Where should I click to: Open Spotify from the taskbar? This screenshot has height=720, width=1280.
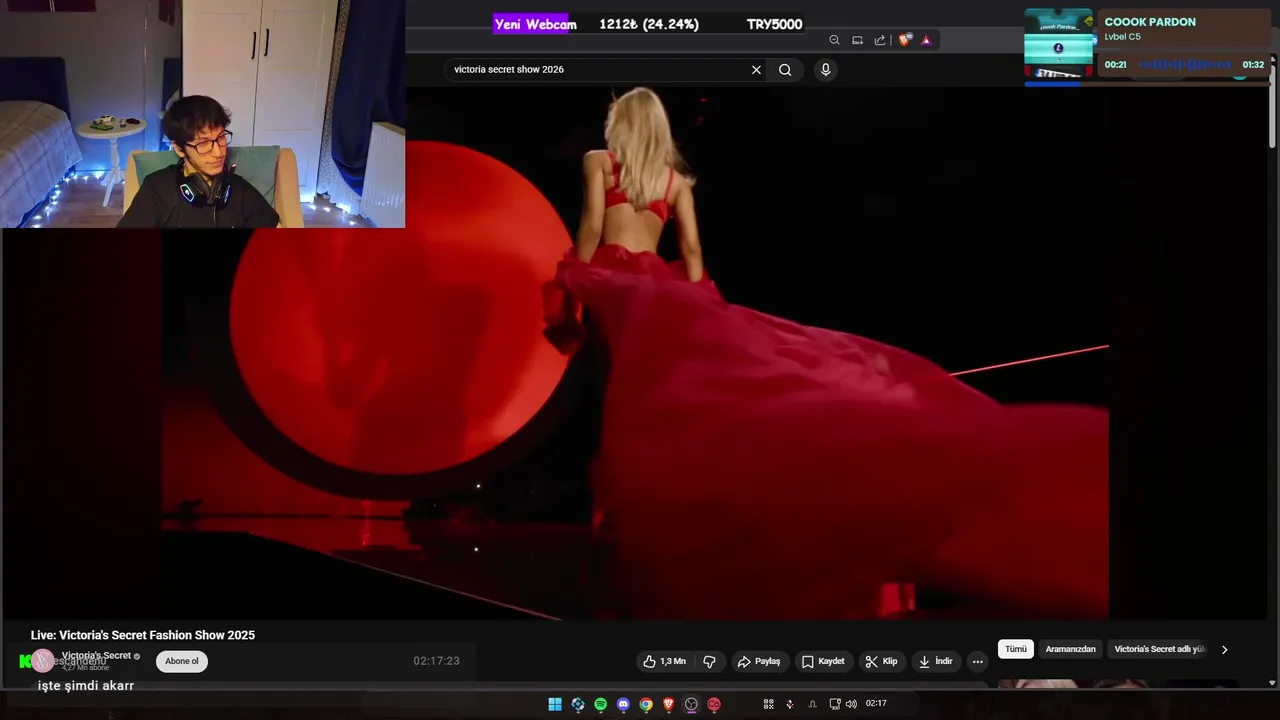tap(600, 704)
